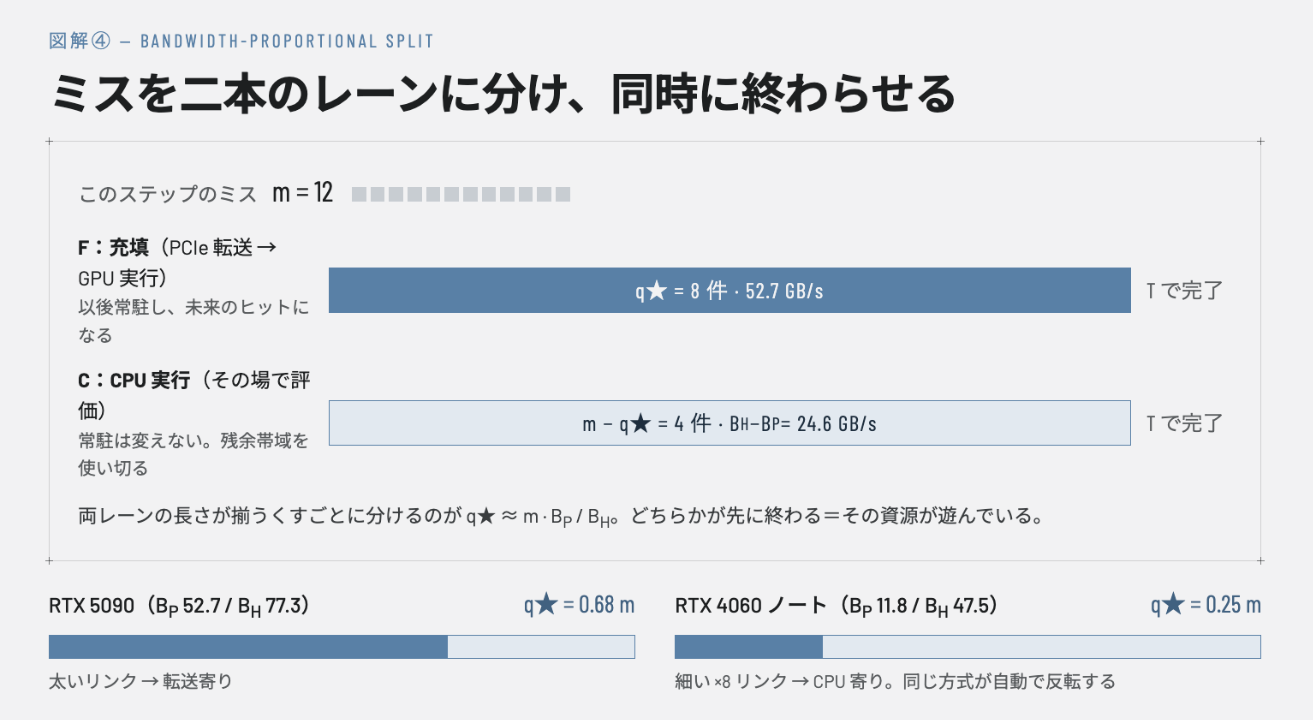Click the 図解④ bandwidth-proportional split caption

click(x=241, y=41)
